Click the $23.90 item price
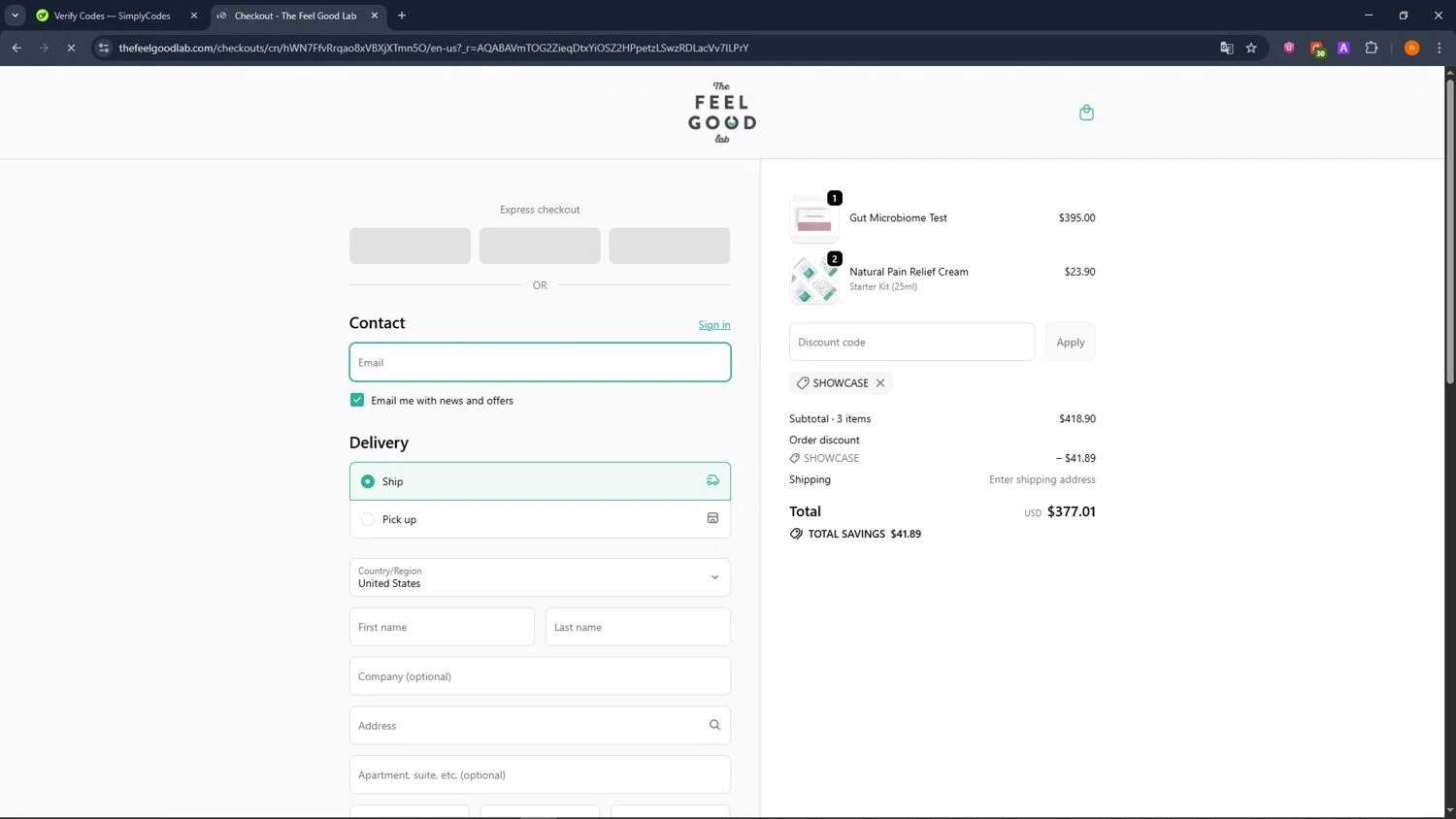The height and width of the screenshot is (819, 1456). [x=1079, y=272]
